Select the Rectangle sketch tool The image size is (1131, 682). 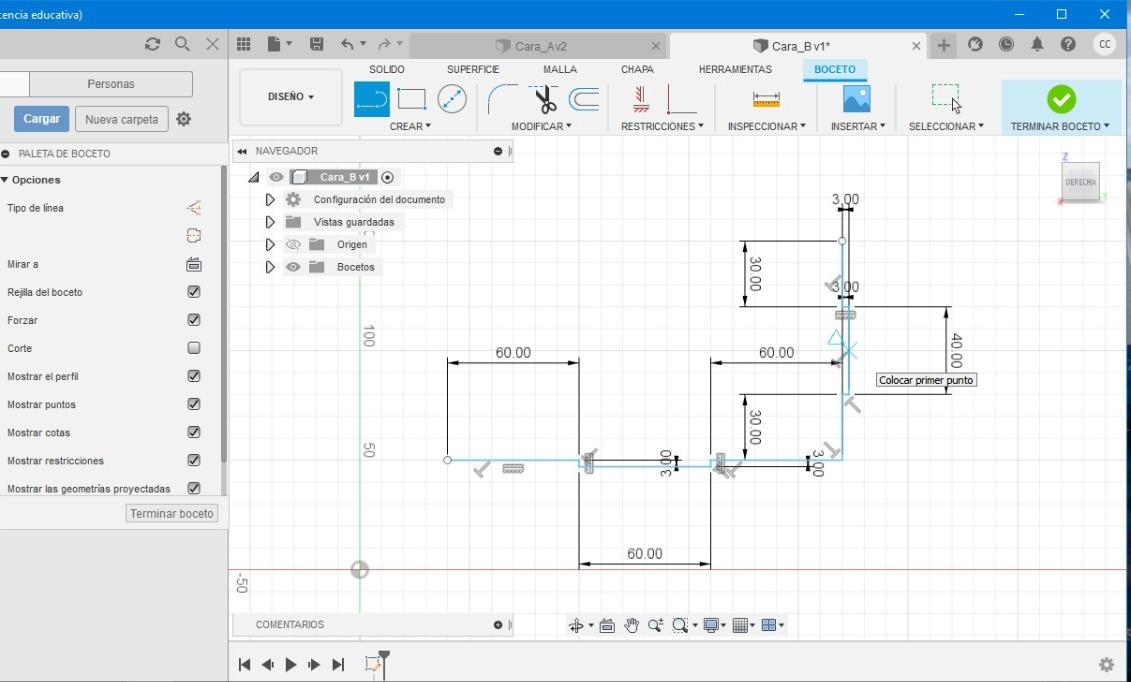[411, 99]
